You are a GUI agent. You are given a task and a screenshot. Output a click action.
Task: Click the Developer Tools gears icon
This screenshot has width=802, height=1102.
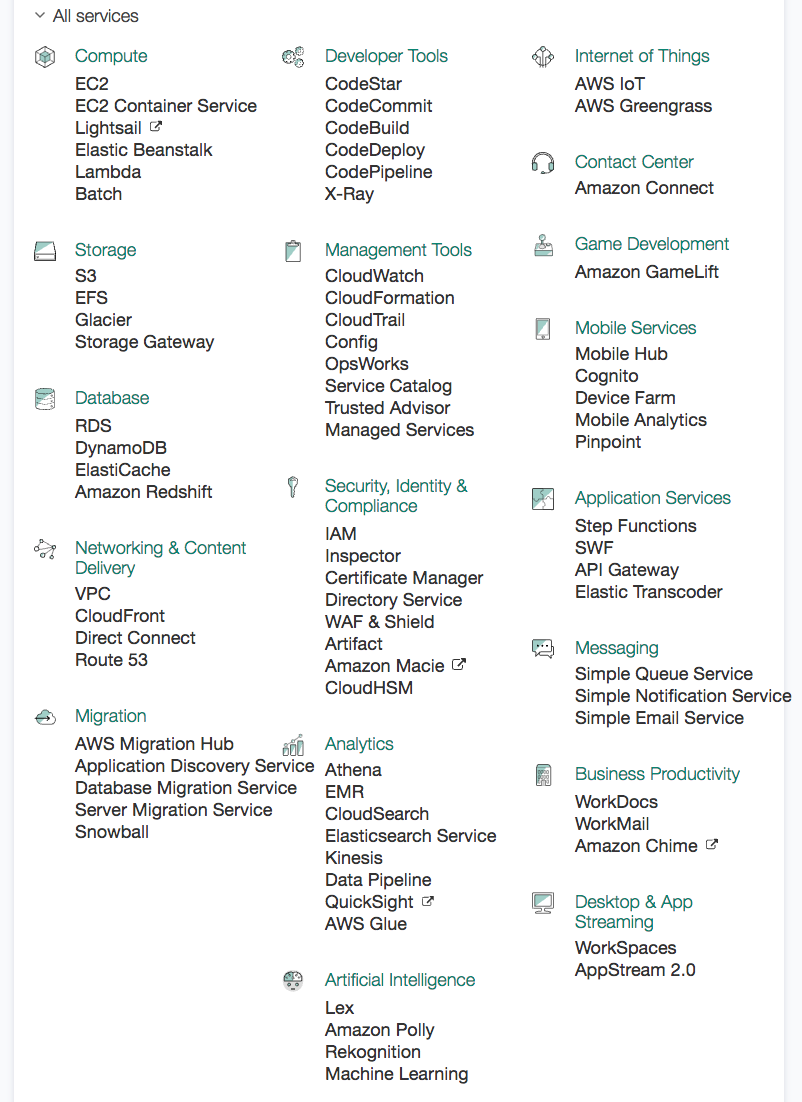293,57
